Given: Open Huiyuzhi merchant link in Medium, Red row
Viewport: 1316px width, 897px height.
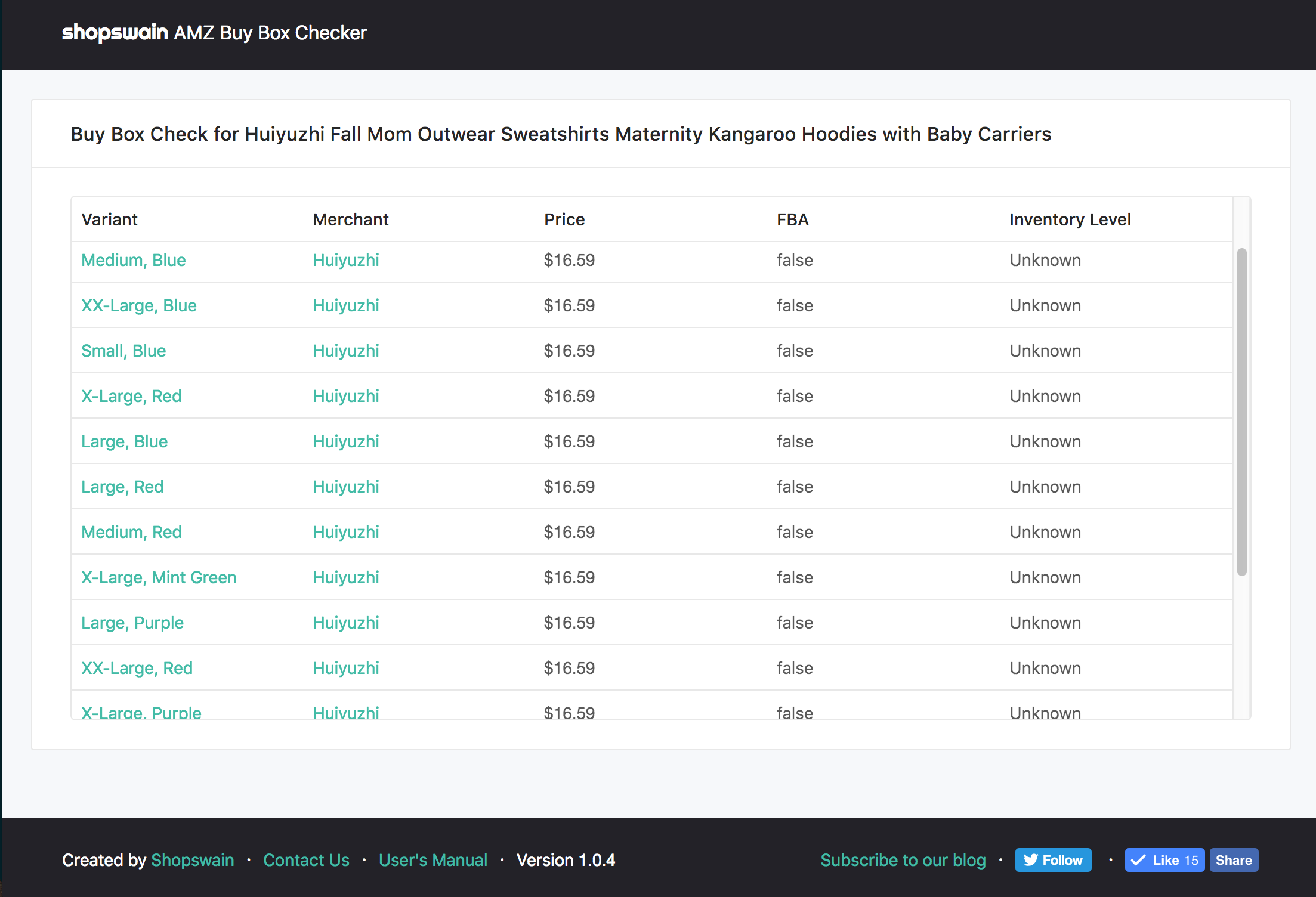Looking at the screenshot, I should (346, 532).
